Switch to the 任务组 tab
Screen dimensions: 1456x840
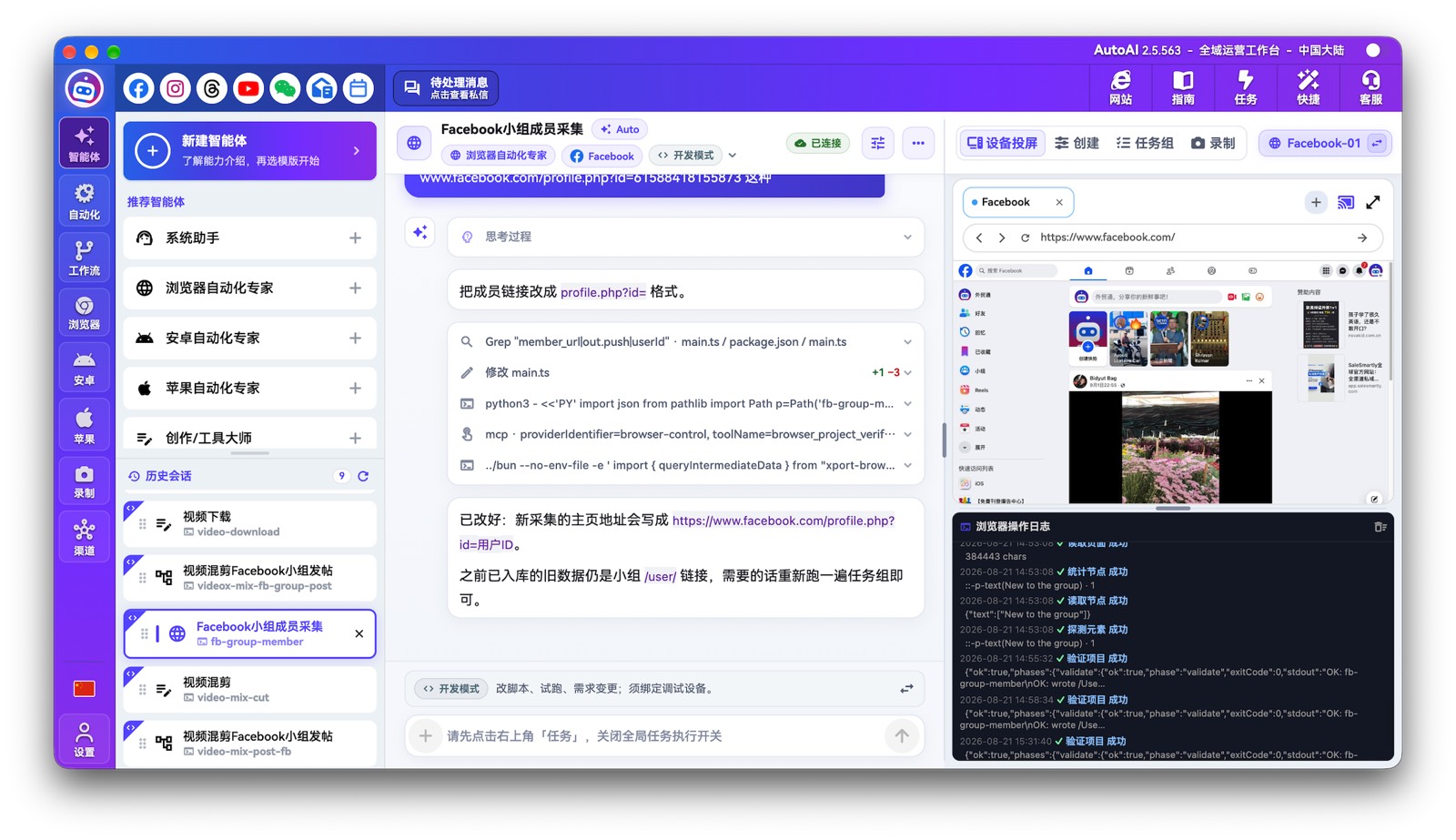tap(1145, 143)
